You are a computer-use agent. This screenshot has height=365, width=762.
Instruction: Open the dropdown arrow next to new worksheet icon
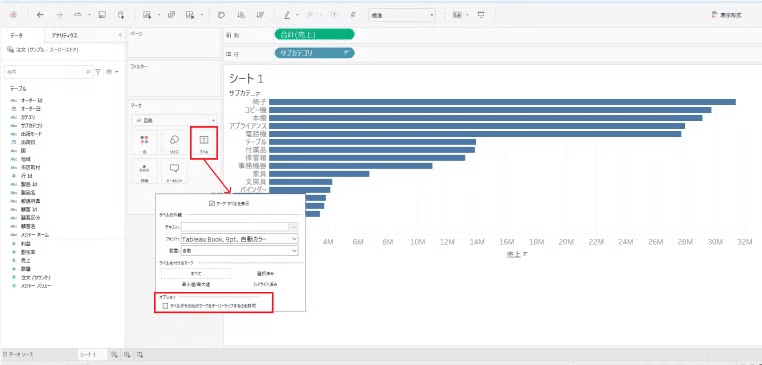click(x=158, y=15)
